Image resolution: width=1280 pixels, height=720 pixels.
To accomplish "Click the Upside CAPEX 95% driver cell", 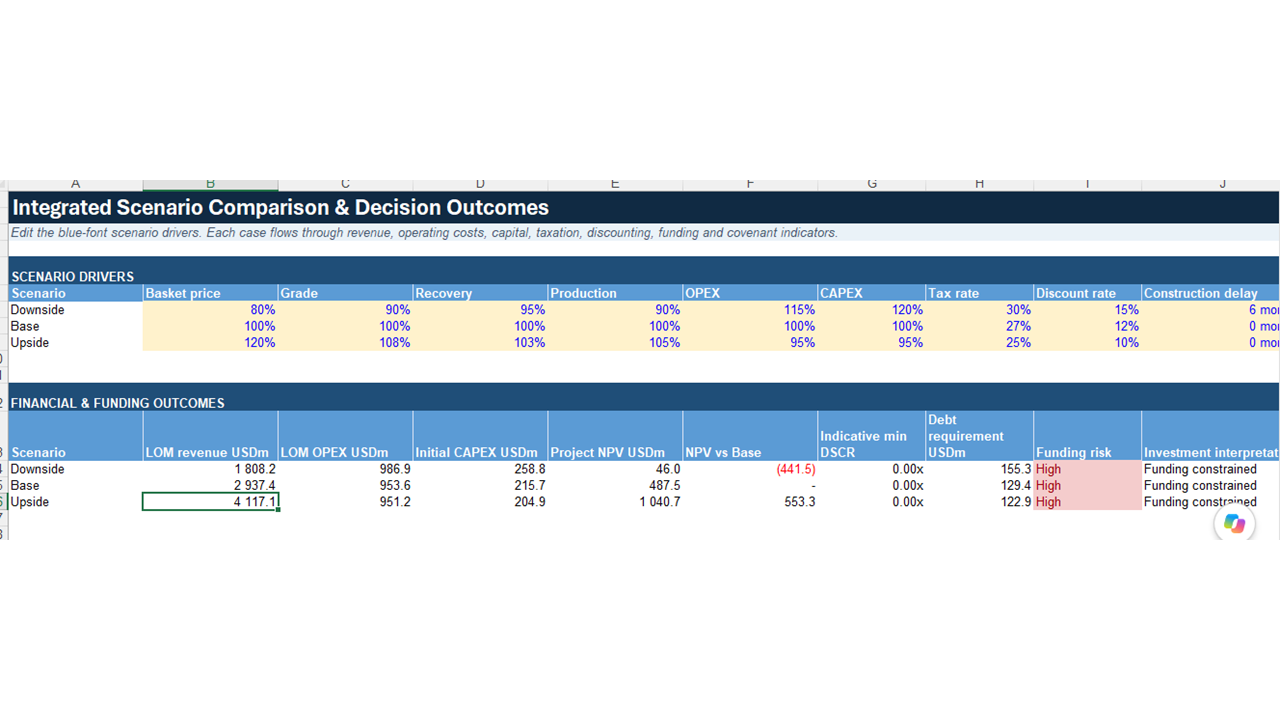I will pyautogui.click(x=872, y=343).
